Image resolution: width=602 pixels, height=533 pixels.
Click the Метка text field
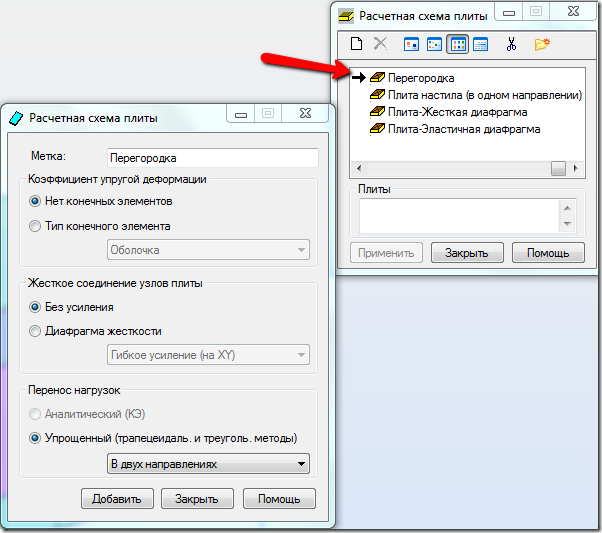[x=213, y=158]
